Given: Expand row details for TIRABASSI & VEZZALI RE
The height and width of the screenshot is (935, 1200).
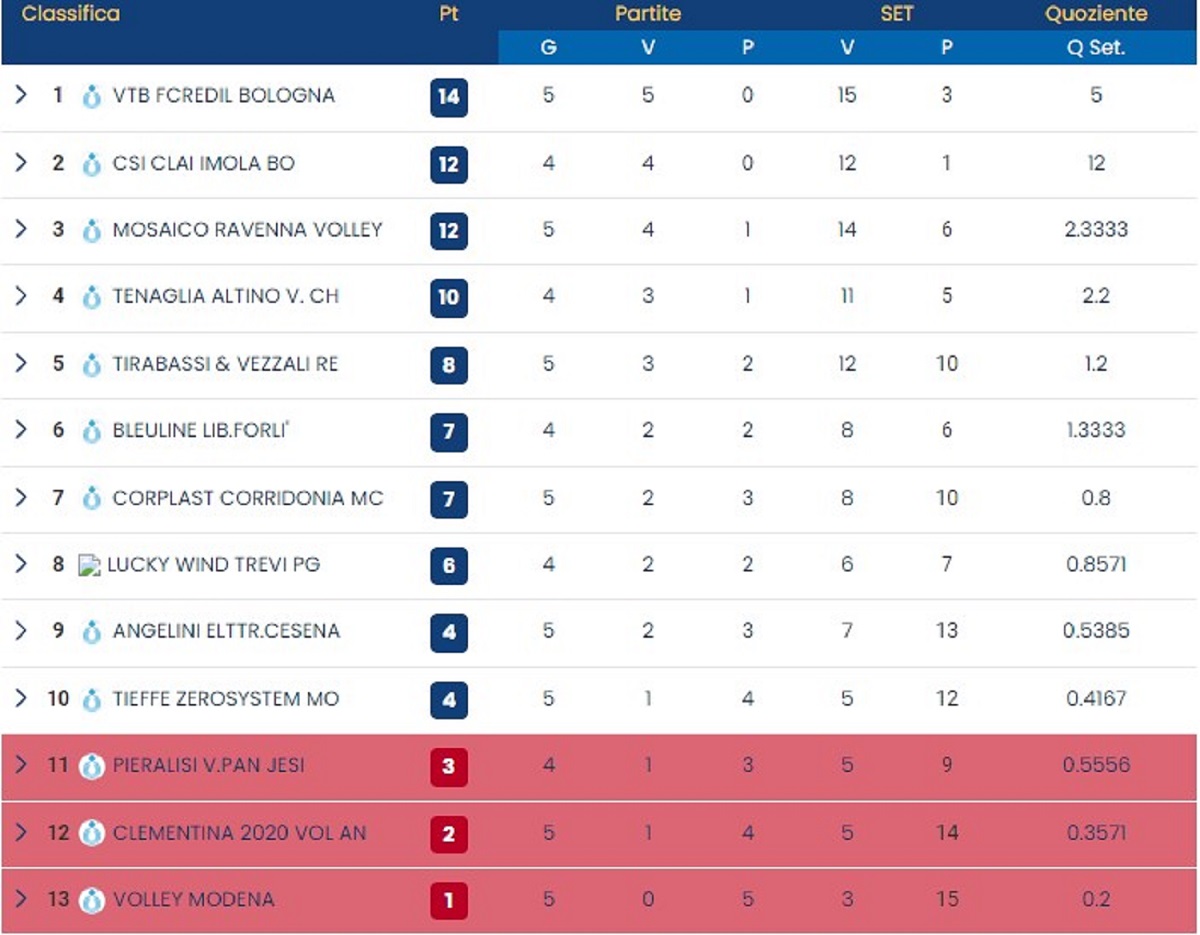Looking at the screenshot, I should click(x=21, y=363).
